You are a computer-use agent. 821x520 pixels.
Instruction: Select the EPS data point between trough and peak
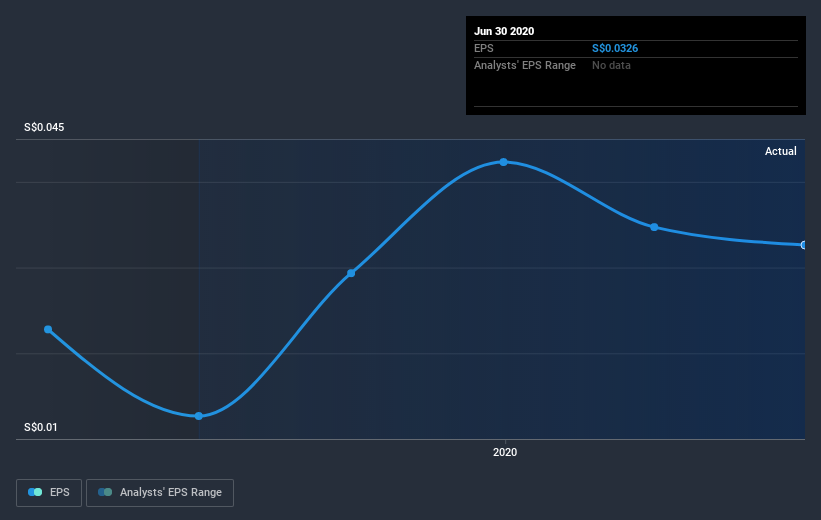click(351, 273)
